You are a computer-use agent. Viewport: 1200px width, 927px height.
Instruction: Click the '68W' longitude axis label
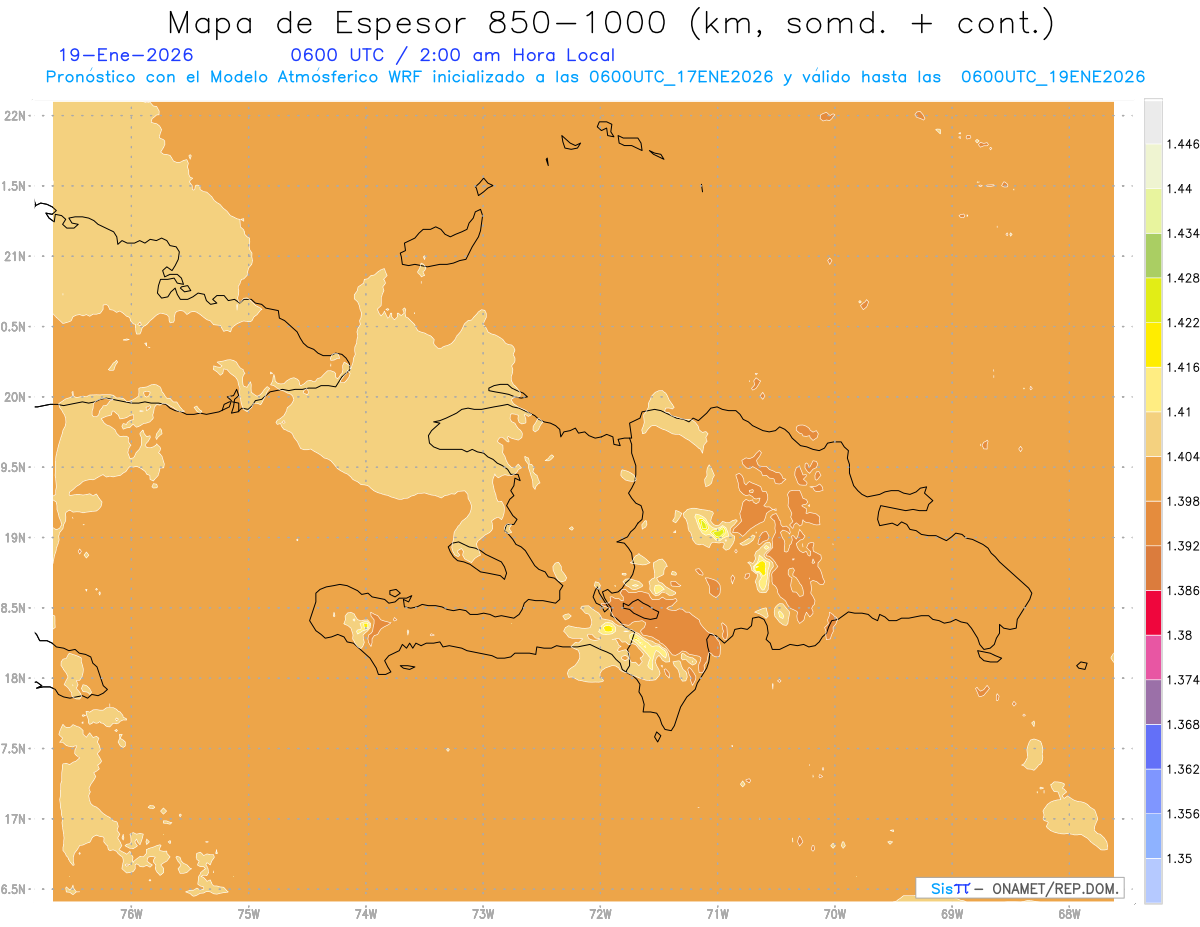click(1069, 915)
